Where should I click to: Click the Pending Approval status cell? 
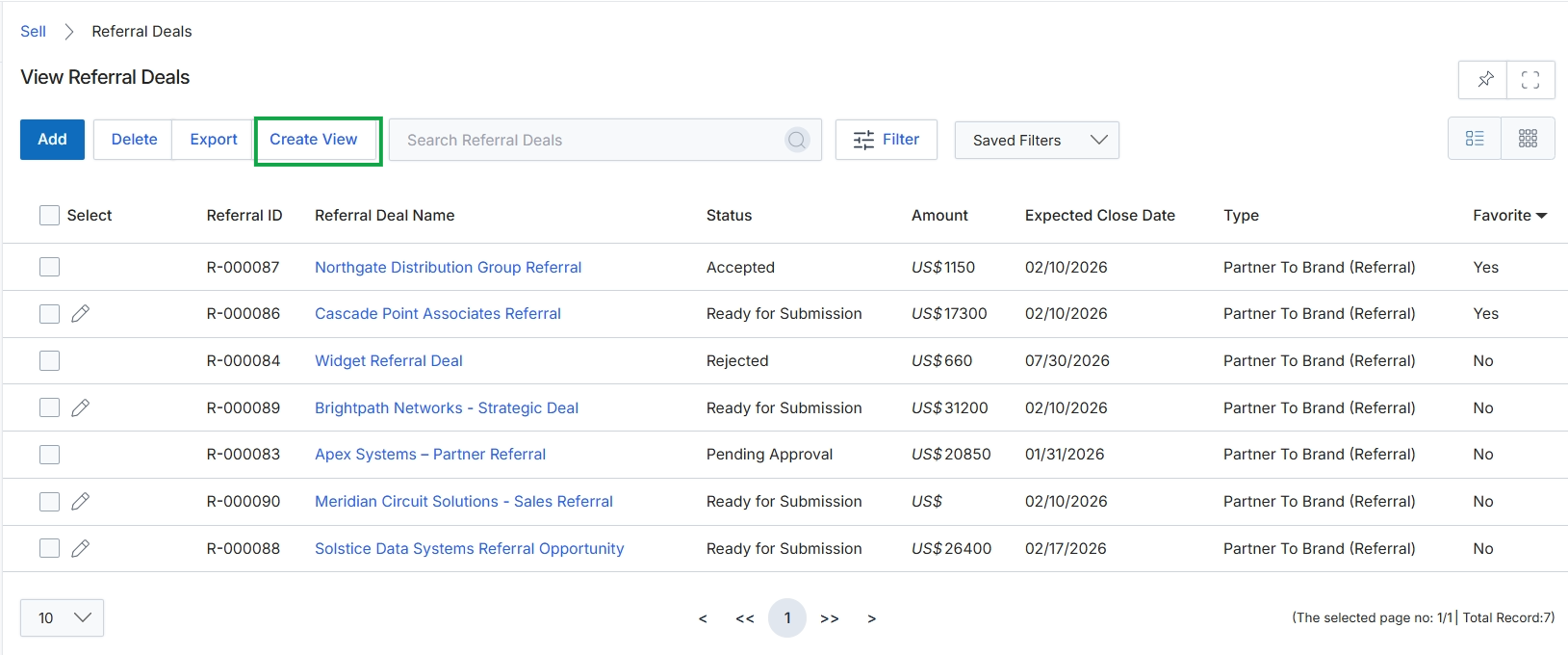click(770, 454)
